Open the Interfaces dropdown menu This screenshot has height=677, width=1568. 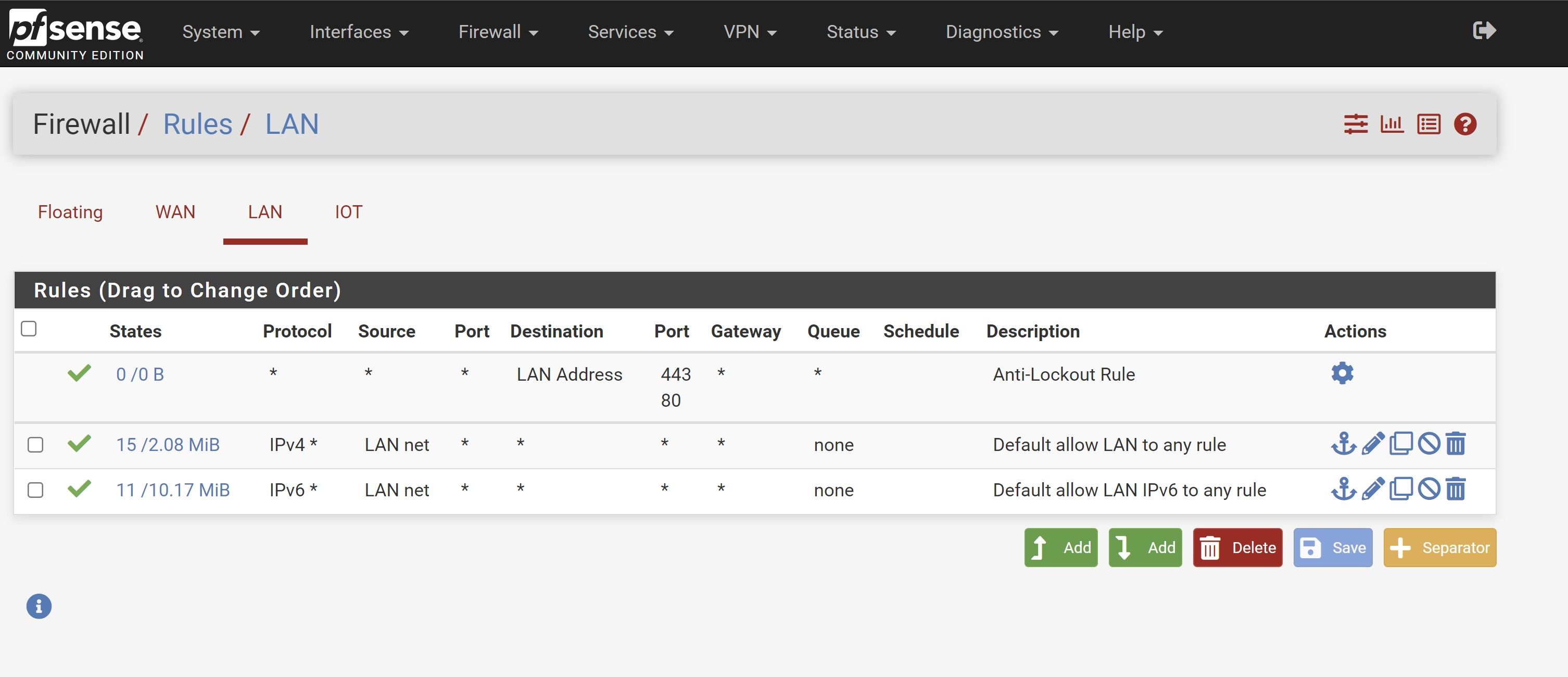coord(359,32)
